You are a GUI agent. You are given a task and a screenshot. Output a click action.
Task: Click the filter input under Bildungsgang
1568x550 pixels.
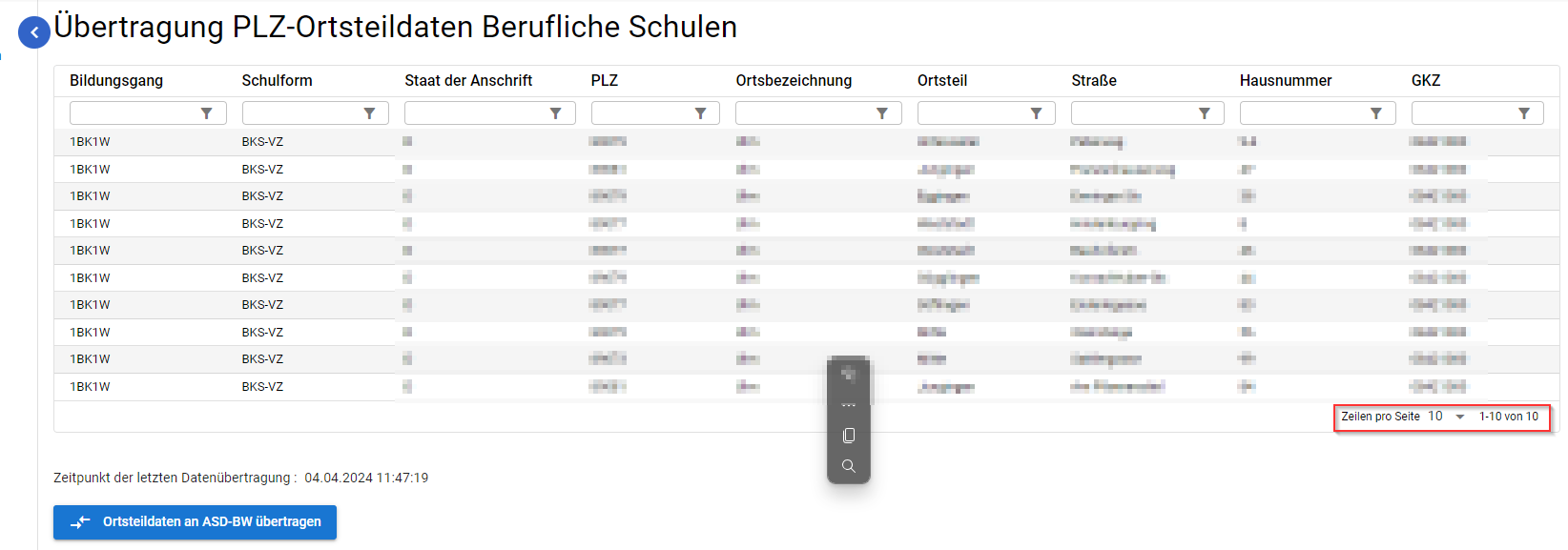point(134,112)
